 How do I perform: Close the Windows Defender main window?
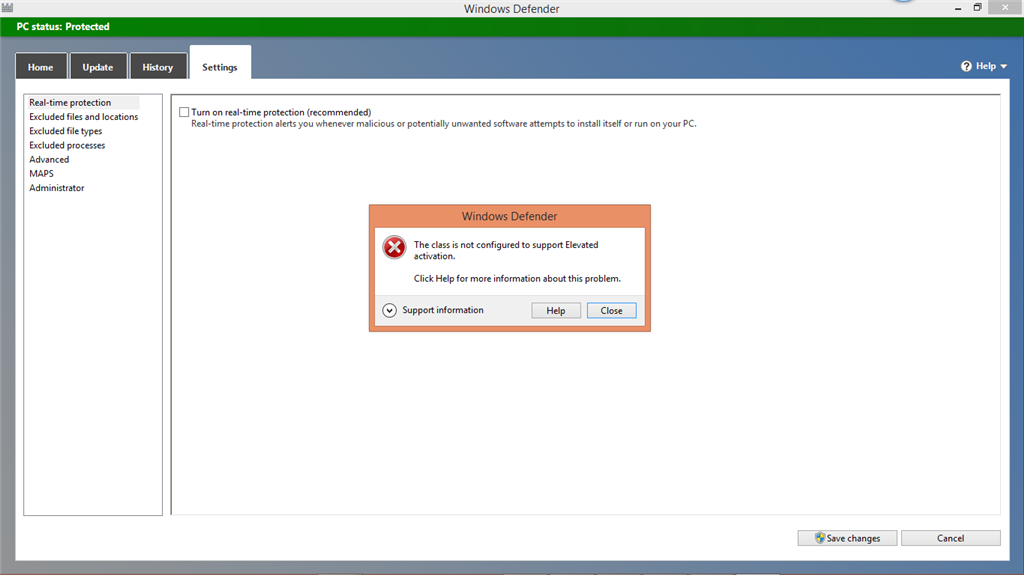pos(1005,7)
